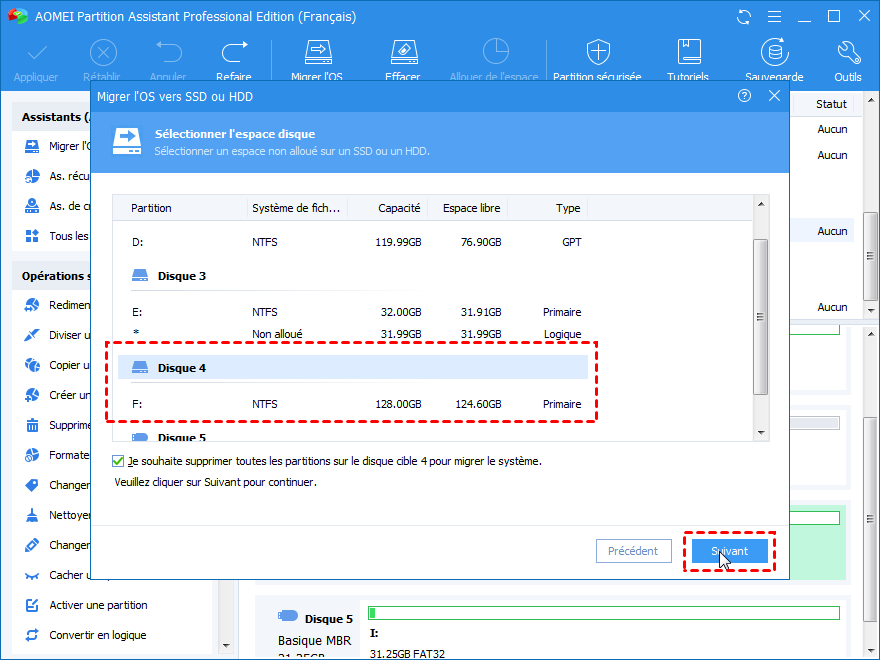
Task: Open the dialog help question mark
Action: (744, 96)
